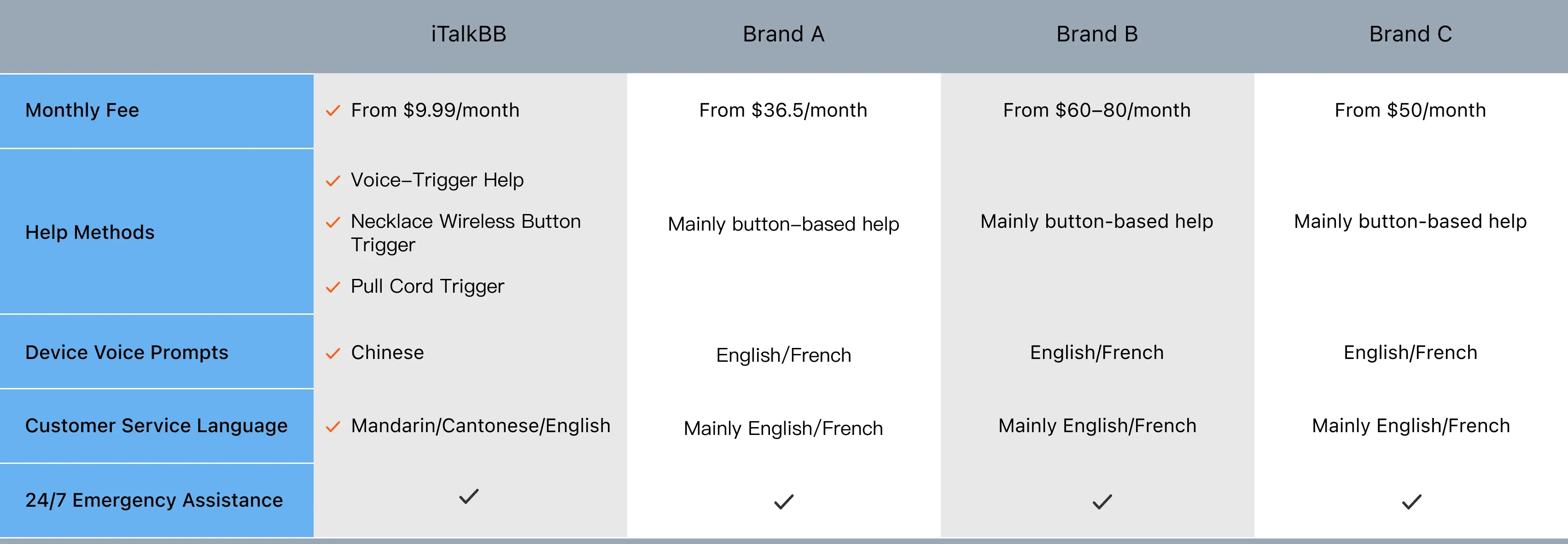Select the Brand C column header
Screen dimensions: 1568x544
click(1411, 34)
